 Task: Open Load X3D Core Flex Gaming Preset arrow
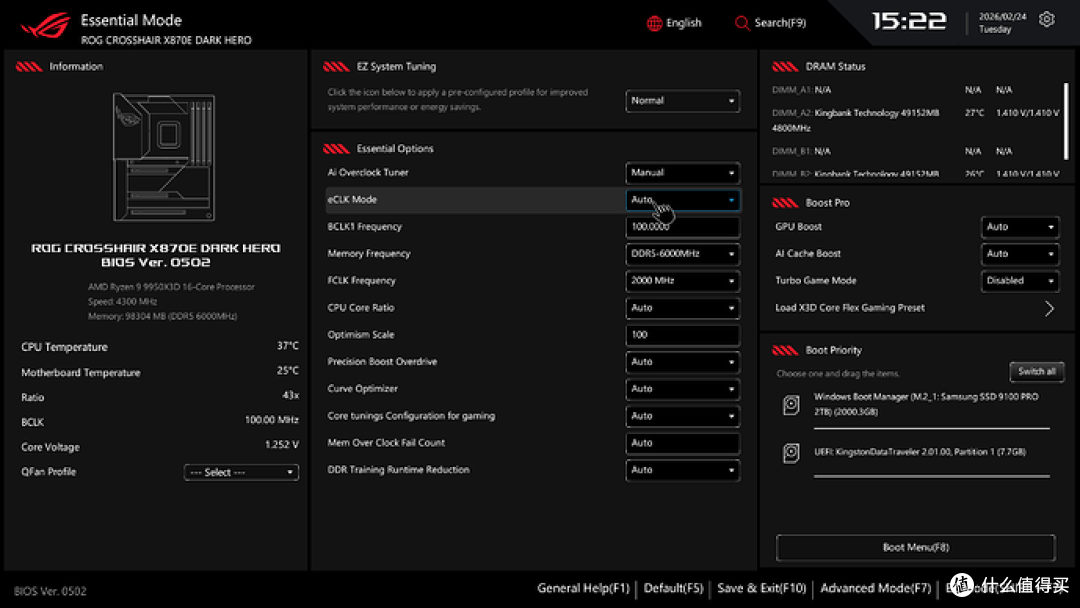click(1049, 308)
